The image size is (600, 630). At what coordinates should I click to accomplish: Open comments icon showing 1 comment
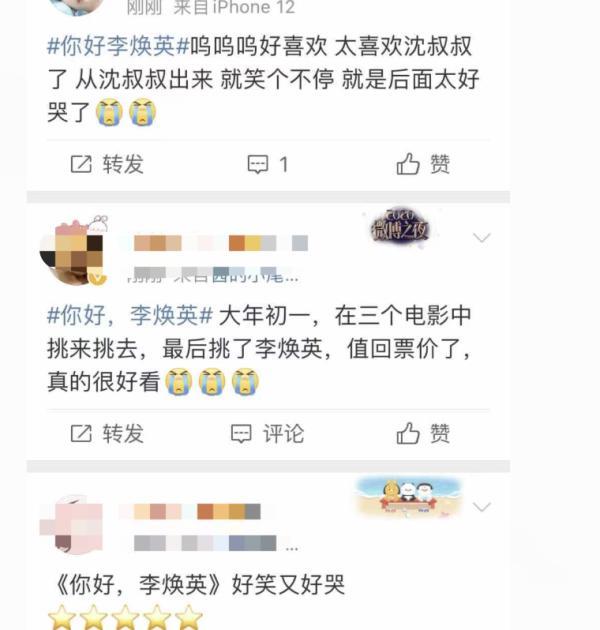pos(258,164)
